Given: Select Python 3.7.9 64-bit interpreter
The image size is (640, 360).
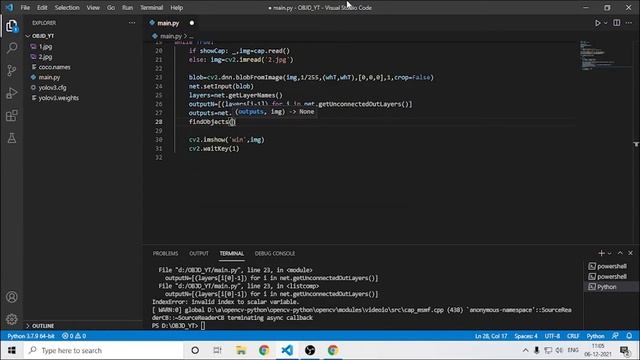Looking at the screenshot, I should tap(31, 336).
